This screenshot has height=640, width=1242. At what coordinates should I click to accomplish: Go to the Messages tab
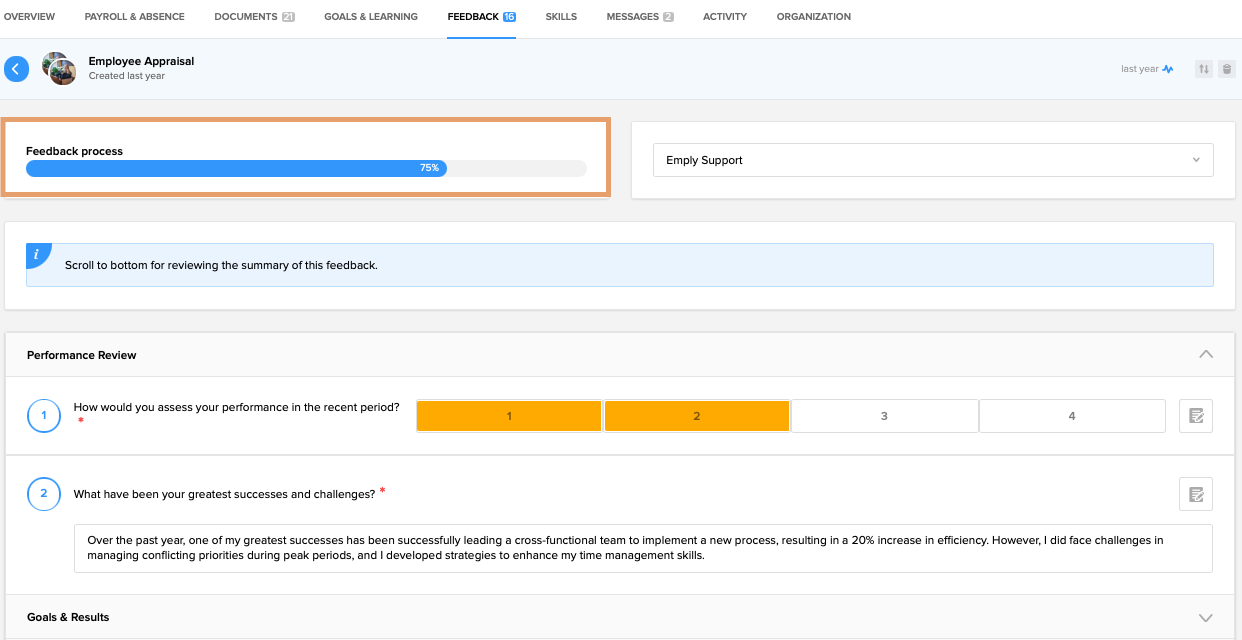[639, 17]
